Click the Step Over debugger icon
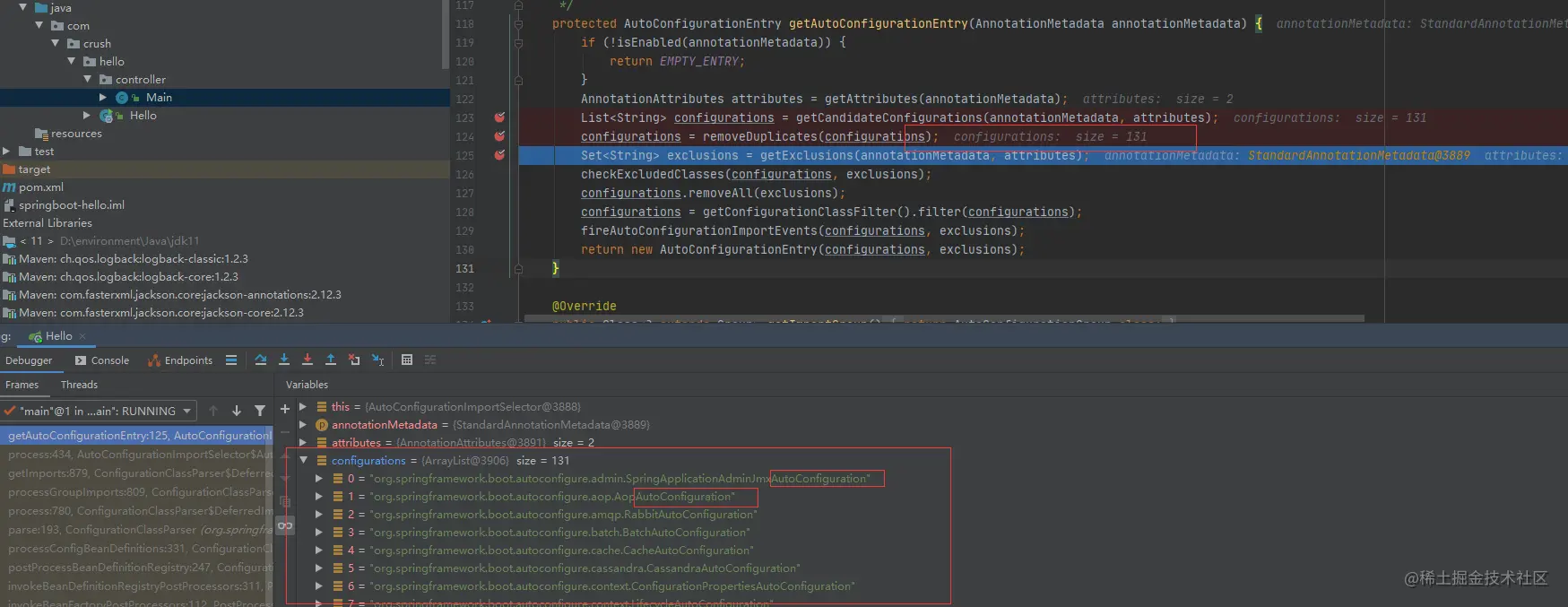Viewport: 1568px width, 607px height. [260, 360]
